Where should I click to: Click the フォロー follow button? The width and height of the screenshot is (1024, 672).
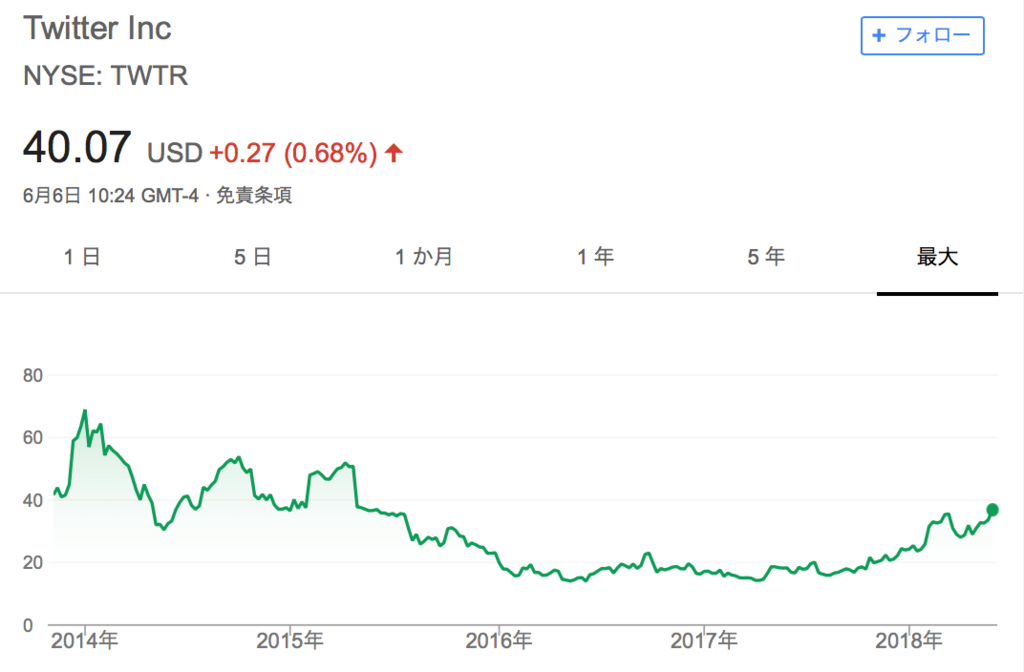(x=922, y=35)
